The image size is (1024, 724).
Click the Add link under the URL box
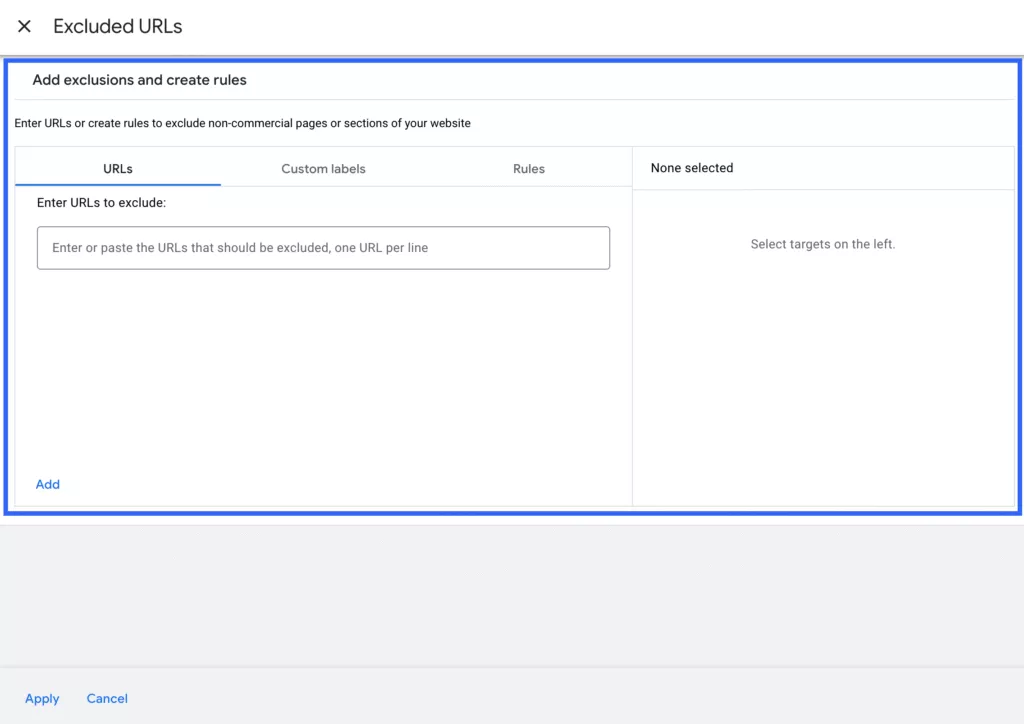click(x=48, y=484)
